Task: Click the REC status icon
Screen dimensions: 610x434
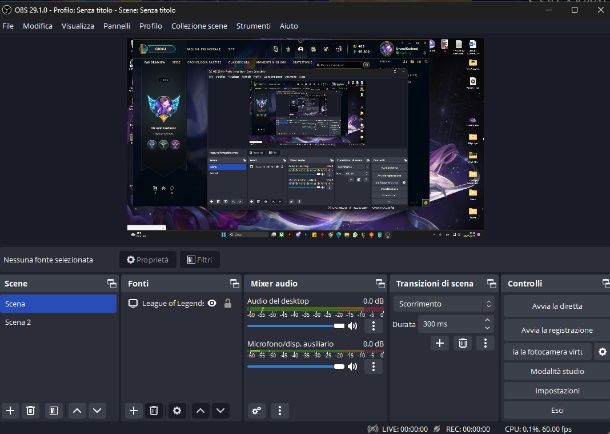Action: 437,429
